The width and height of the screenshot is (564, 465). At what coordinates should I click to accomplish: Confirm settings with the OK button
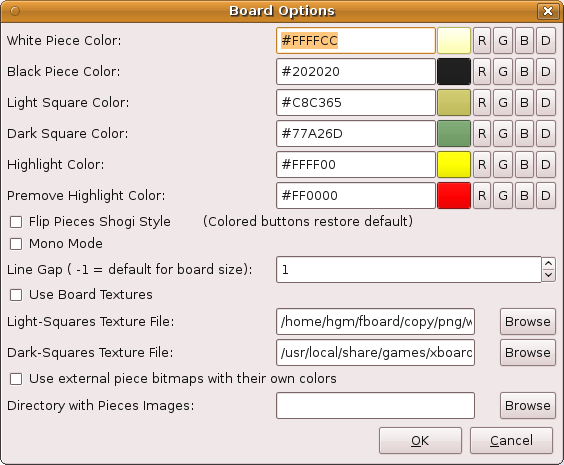pyautogui.click(x=420, y=441)
